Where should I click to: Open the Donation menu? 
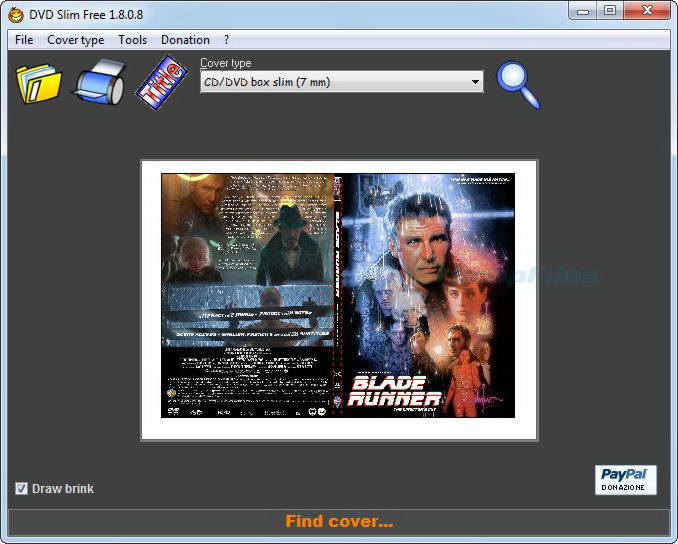click(x=185, y=40)
